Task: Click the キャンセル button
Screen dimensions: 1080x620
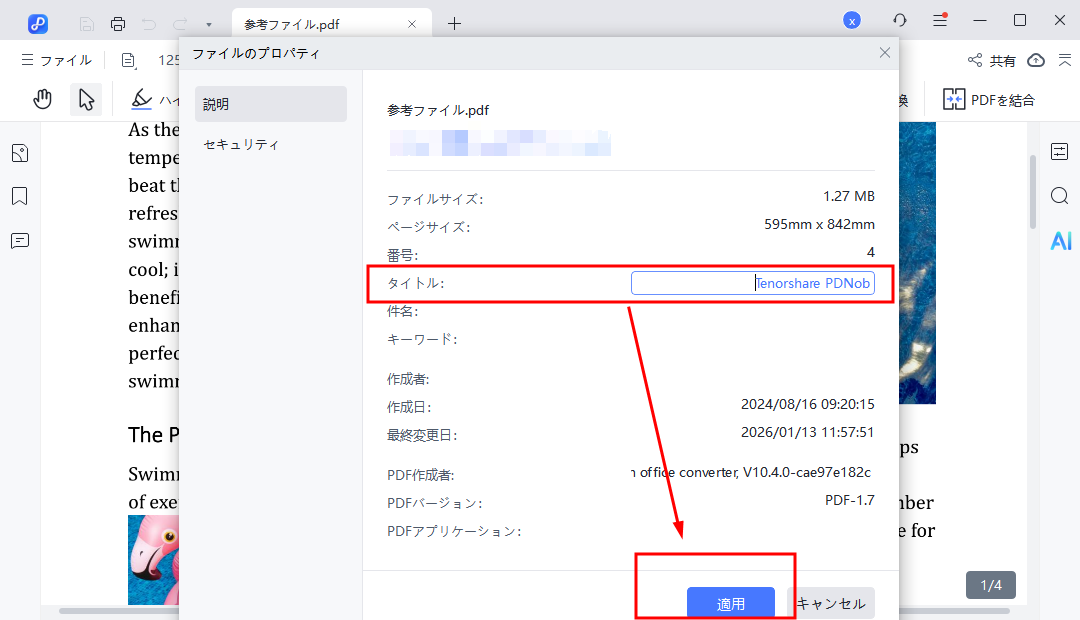Action: click(831, 603)
